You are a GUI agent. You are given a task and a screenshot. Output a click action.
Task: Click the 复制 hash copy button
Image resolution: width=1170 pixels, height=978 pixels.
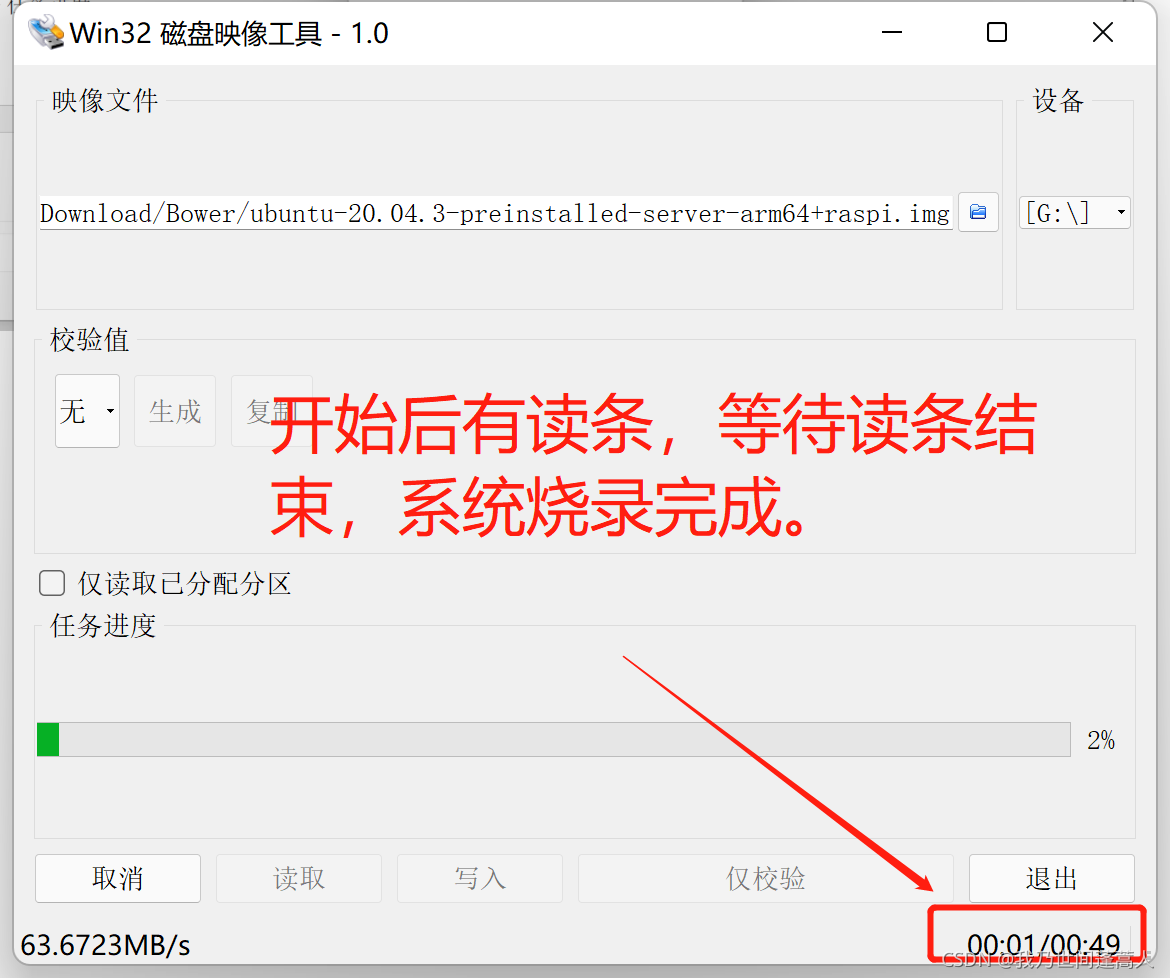coord(272,411)
